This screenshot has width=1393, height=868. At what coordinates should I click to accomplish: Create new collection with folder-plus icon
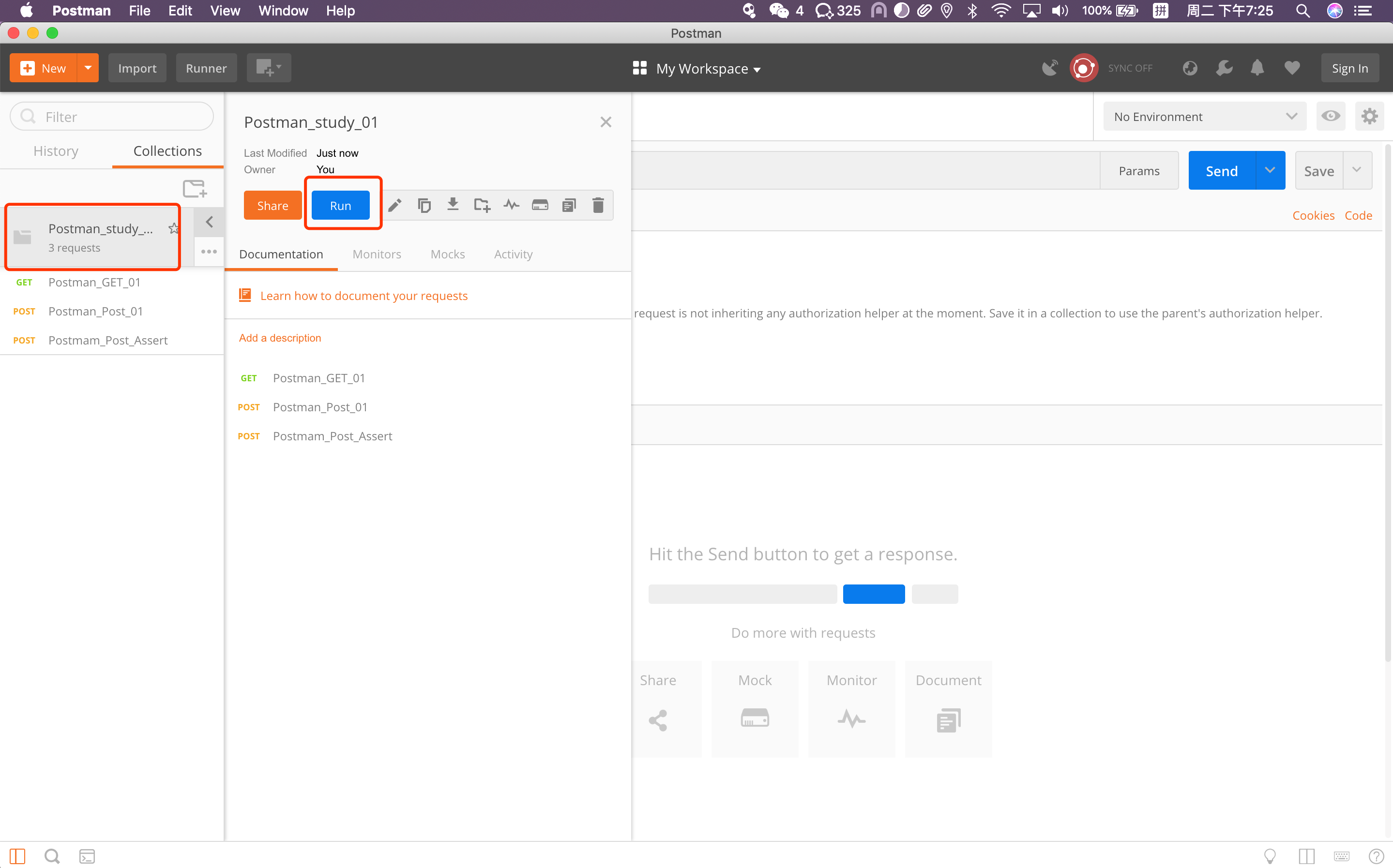pyautogui.click(x=195, y=189)
